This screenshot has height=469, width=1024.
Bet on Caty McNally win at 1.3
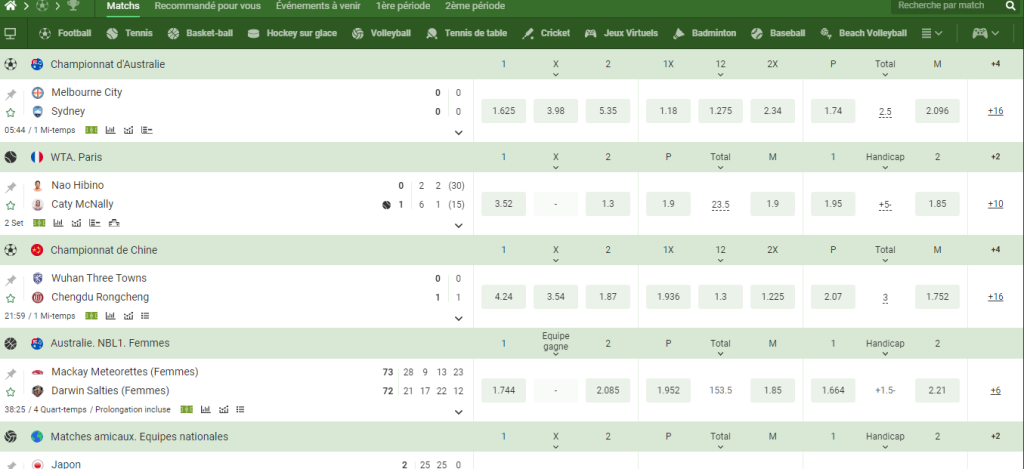pyautogui.click(x=608, y=204)
